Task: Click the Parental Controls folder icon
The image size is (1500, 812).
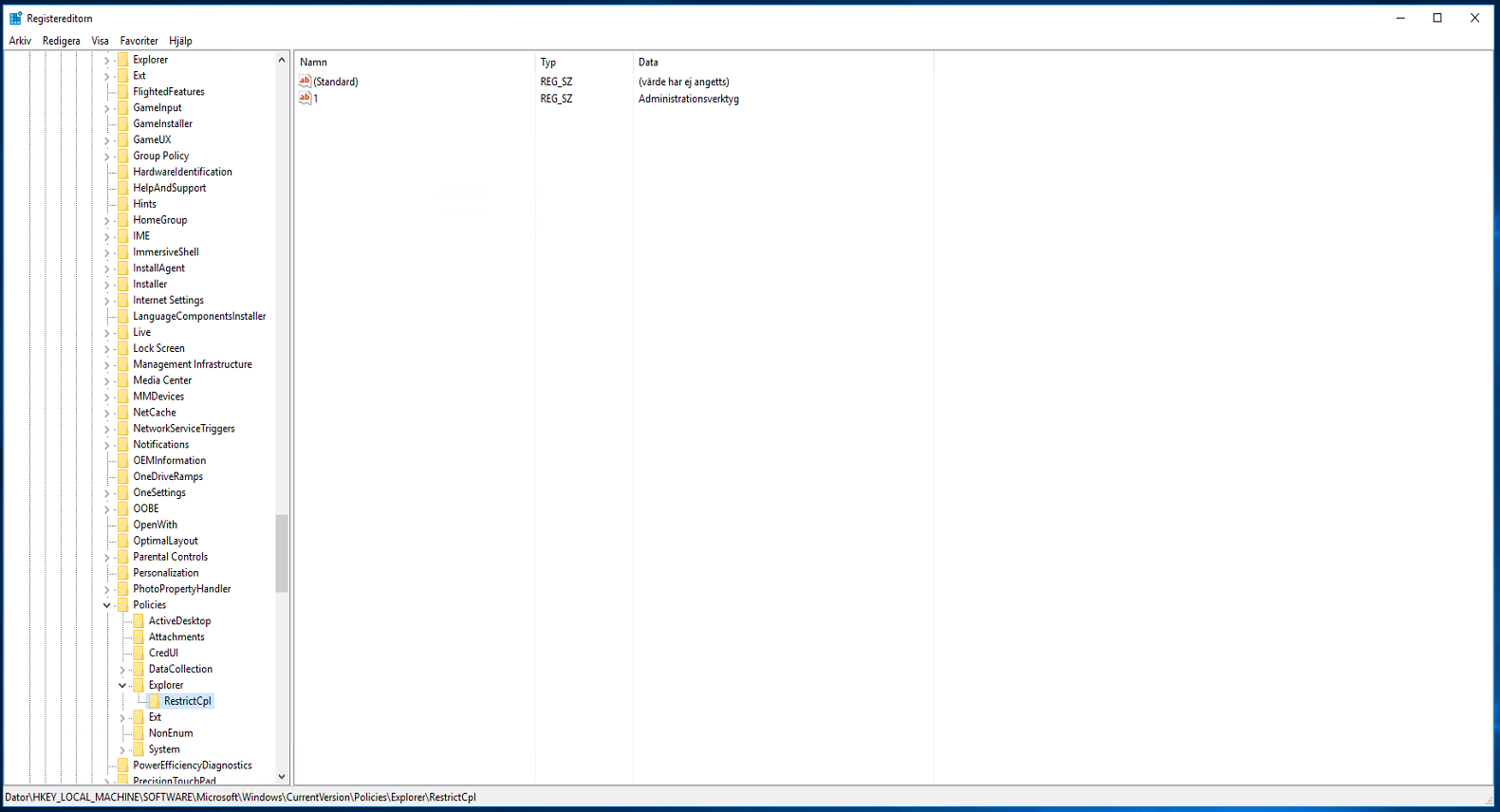Action: point(122,557)
